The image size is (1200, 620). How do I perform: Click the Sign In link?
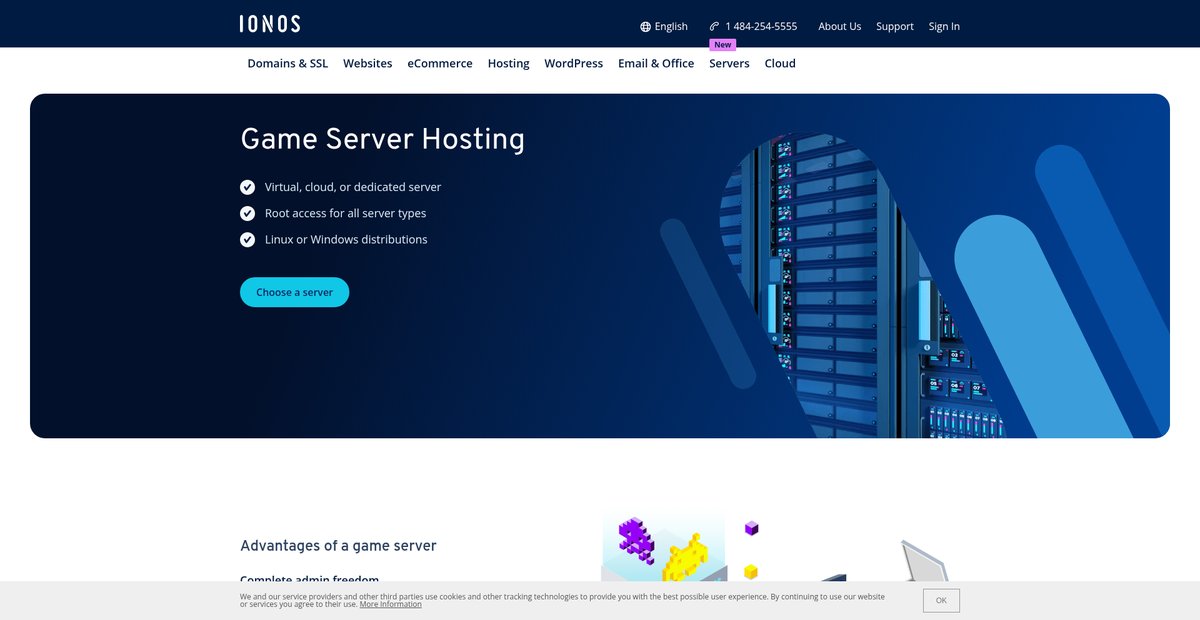(x=944, y=27)
